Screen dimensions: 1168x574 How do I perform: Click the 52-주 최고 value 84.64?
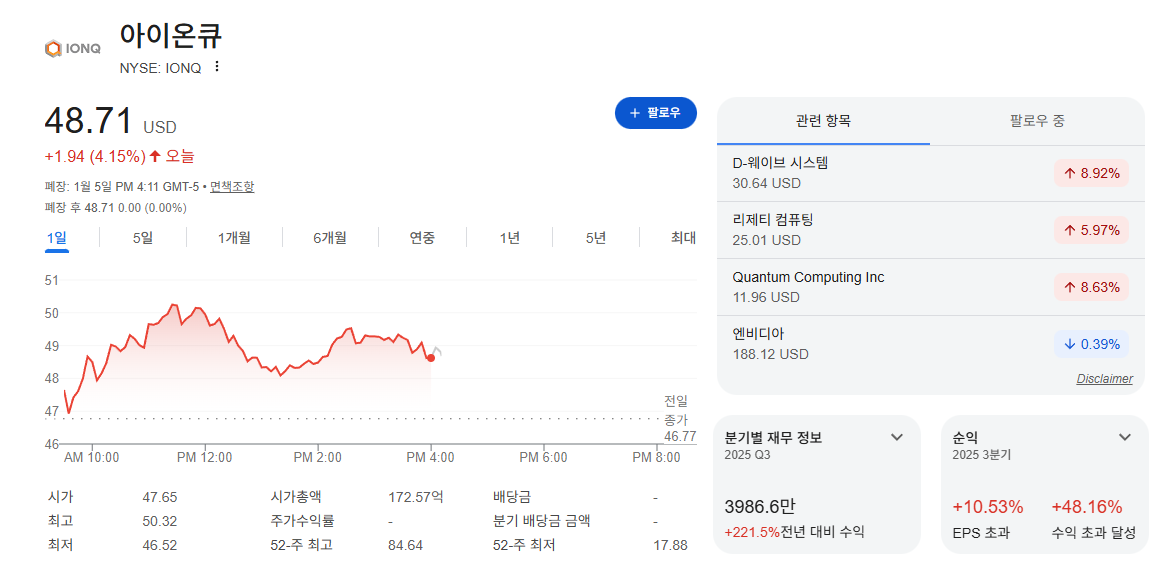click(x=405, y=545)
